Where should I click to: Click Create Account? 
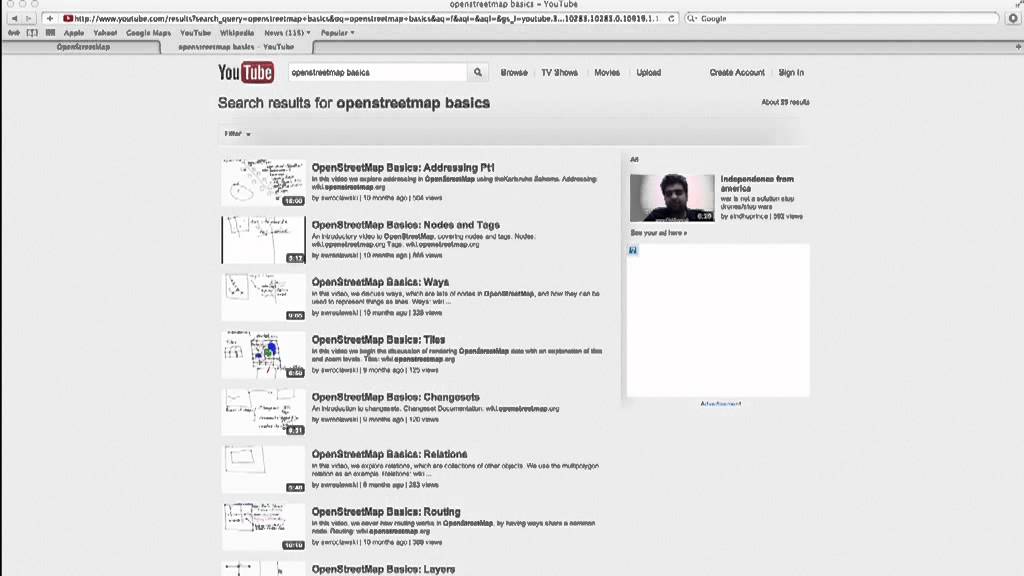pyautogui.click(x=737, y=72)
